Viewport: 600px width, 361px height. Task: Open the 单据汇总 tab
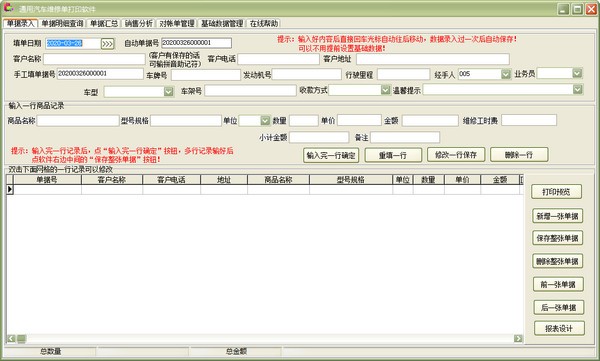point(104,23)
